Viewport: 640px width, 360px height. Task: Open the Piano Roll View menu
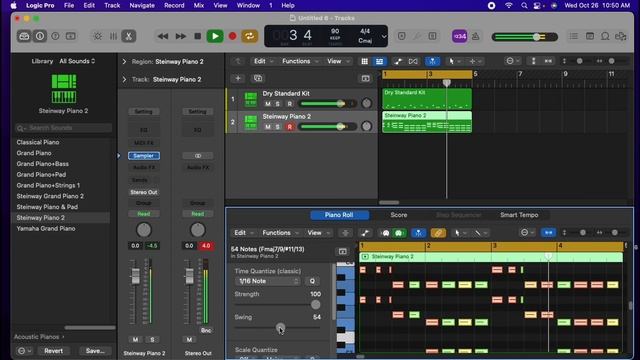pyautogui.click(x=318, y=233)
